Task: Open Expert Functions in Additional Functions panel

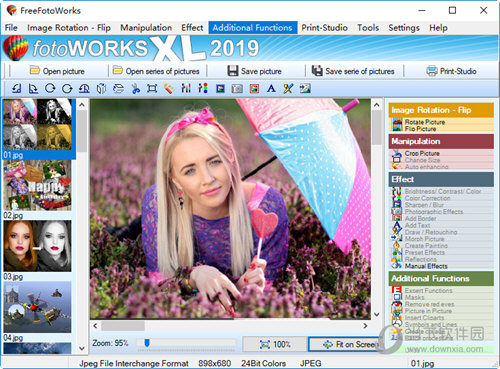Action: [428, 291]
